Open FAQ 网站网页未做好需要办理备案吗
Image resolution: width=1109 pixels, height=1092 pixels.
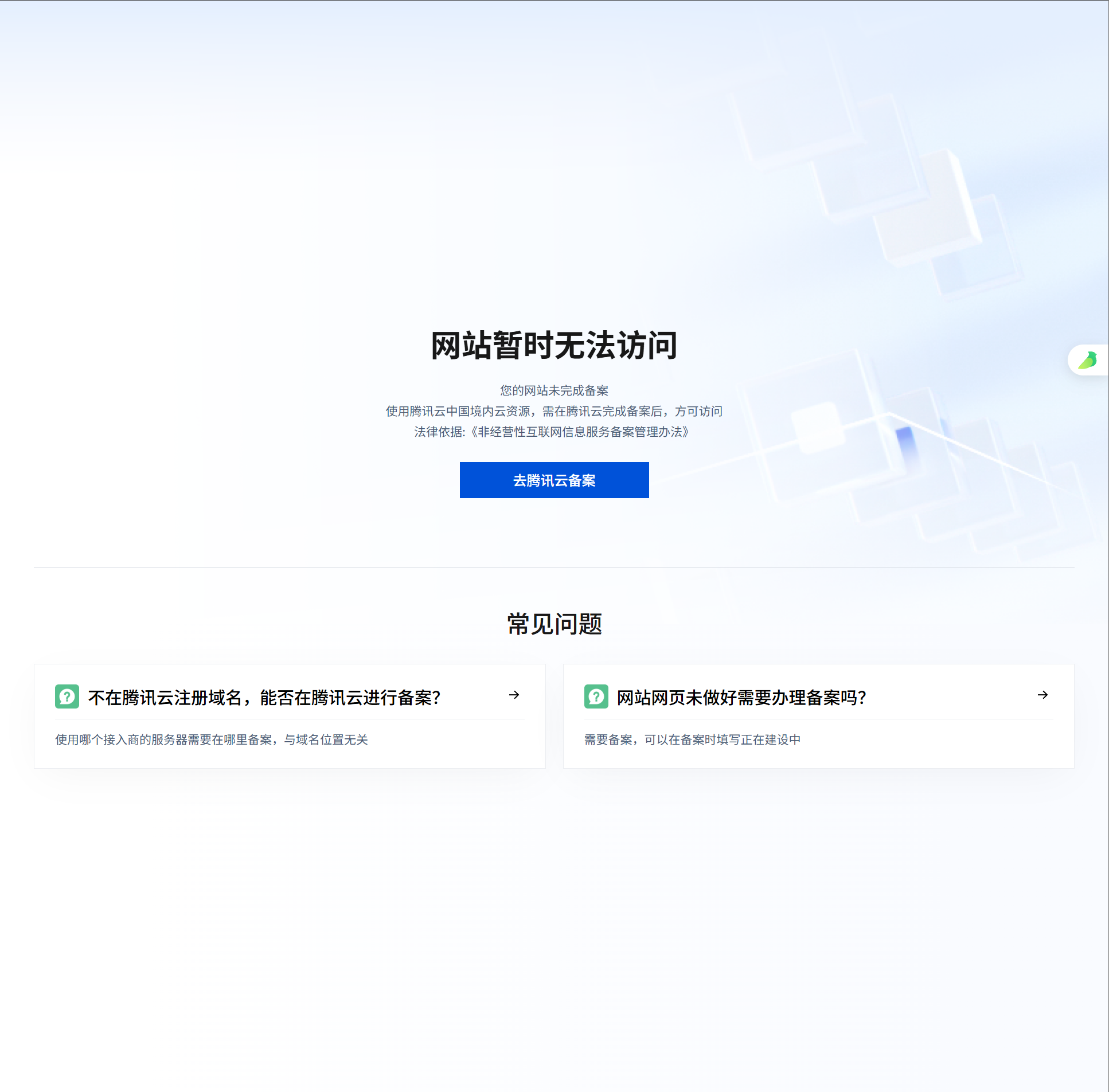(x=741, y=698)
